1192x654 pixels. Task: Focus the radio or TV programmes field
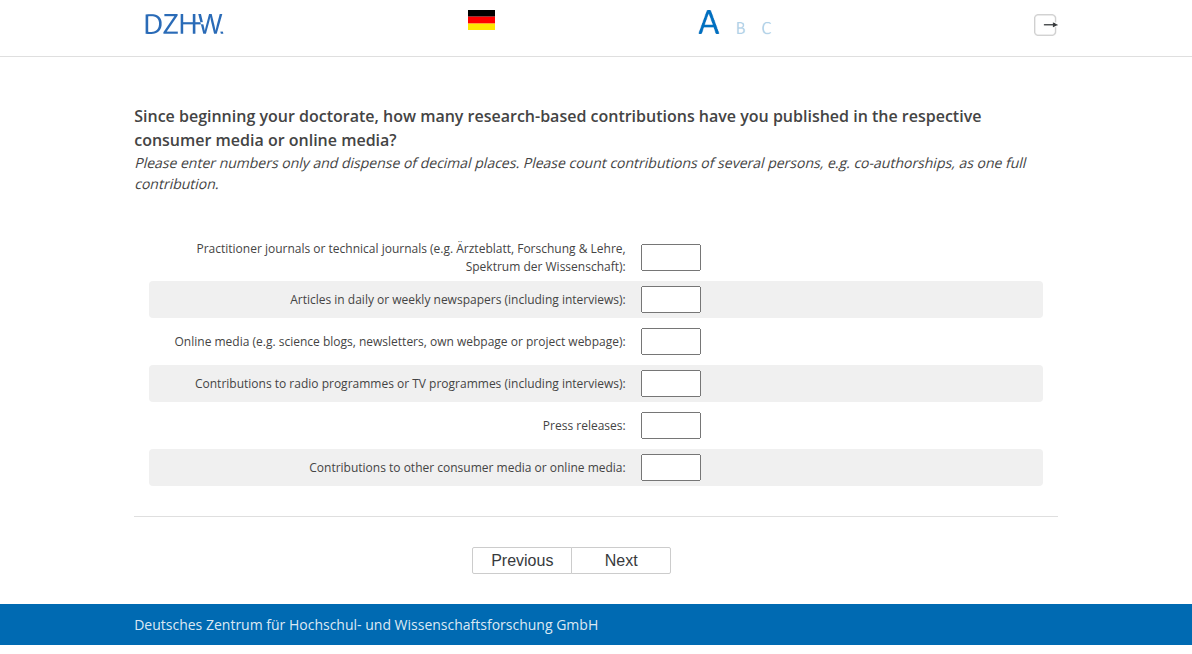(x=670, y=383)
